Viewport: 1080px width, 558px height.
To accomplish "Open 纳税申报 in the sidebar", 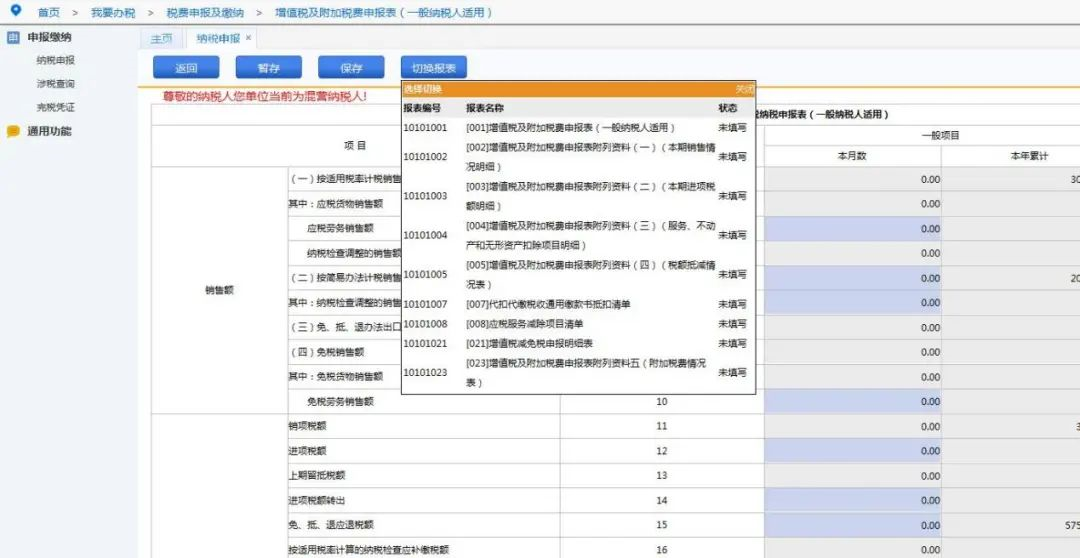I will pos(56,61).
